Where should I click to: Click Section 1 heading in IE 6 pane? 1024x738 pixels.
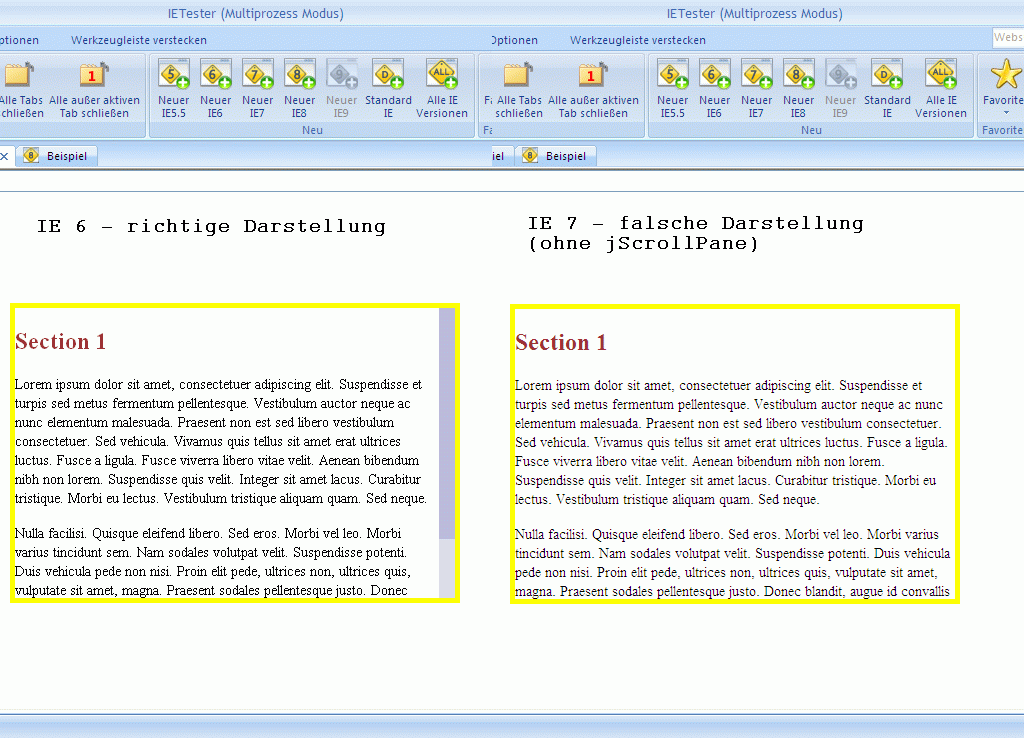click(x=60, y=342)
